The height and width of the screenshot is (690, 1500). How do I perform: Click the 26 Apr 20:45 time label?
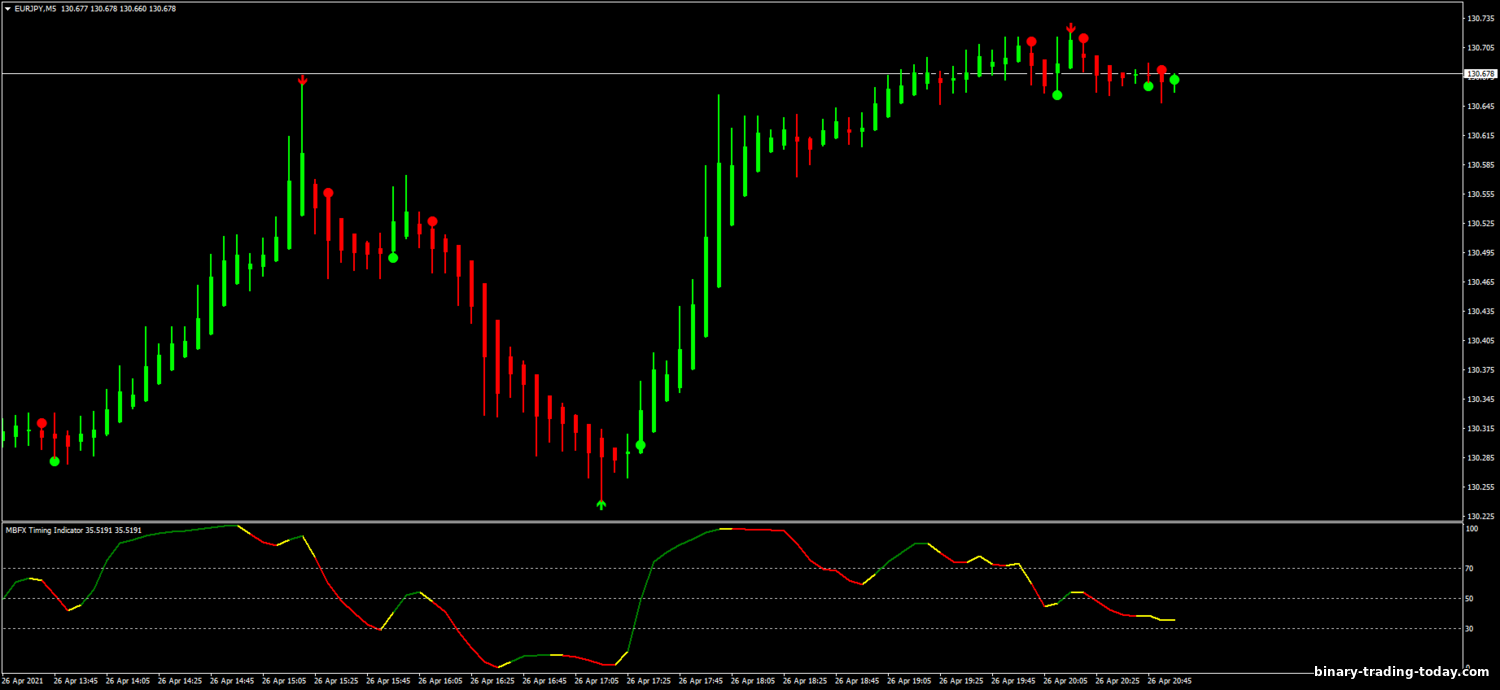click(x=1168, y=680)
